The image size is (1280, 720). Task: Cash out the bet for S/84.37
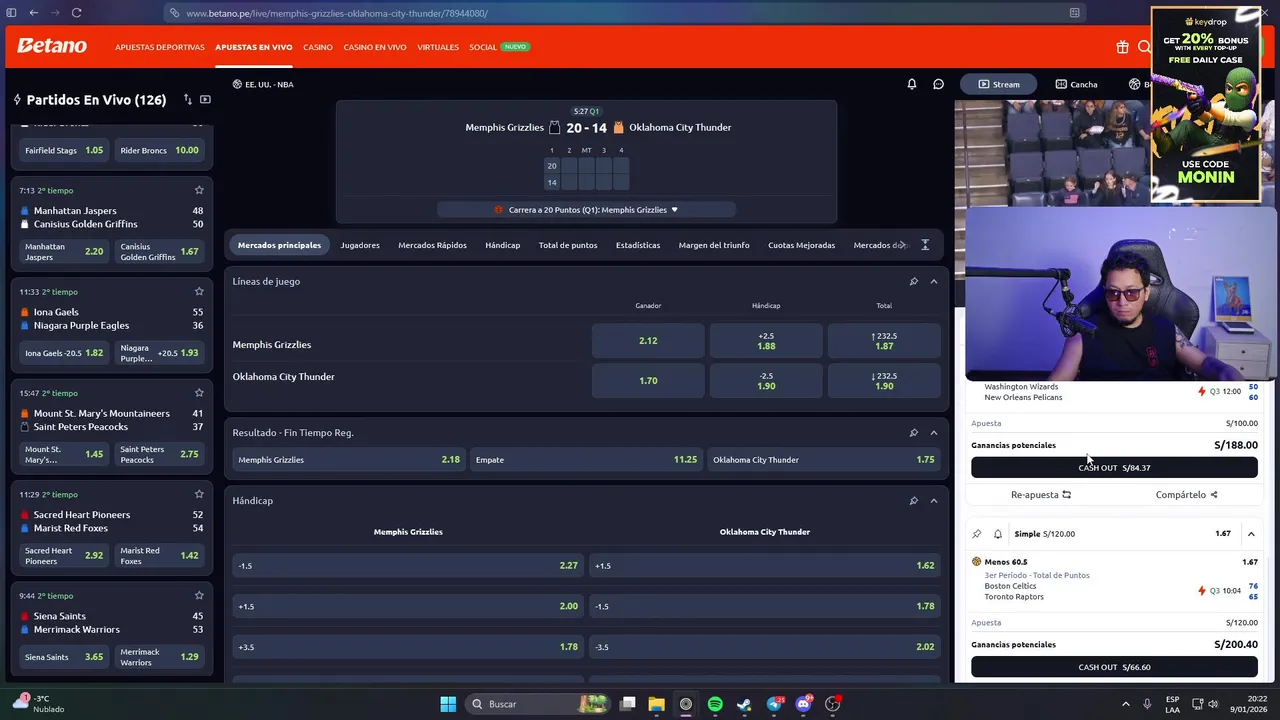(1114, 468)
